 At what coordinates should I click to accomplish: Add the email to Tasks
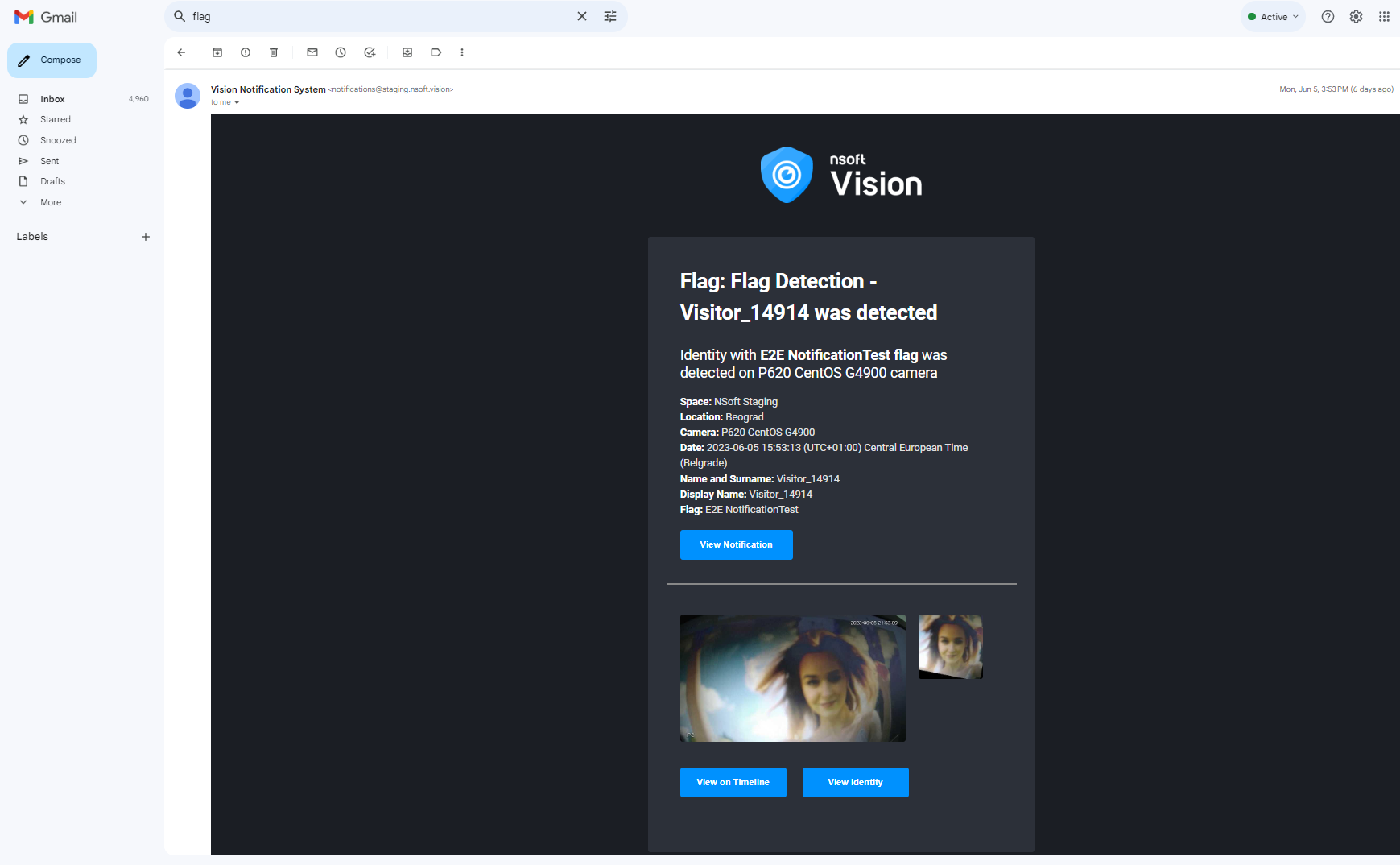(x=370, y=52)
